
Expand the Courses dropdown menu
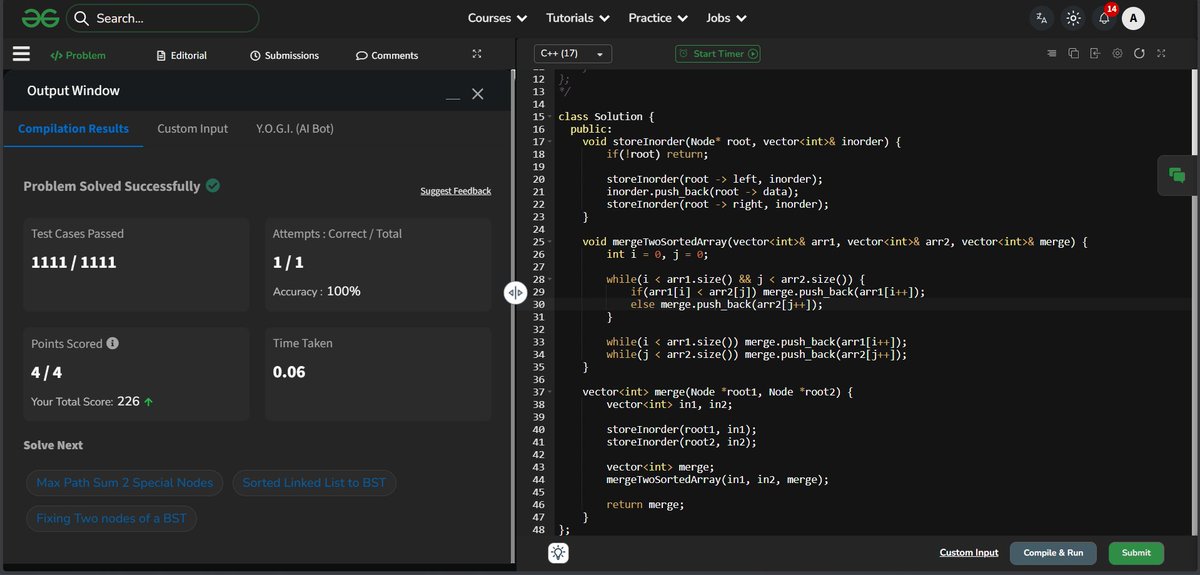[497, 18]
